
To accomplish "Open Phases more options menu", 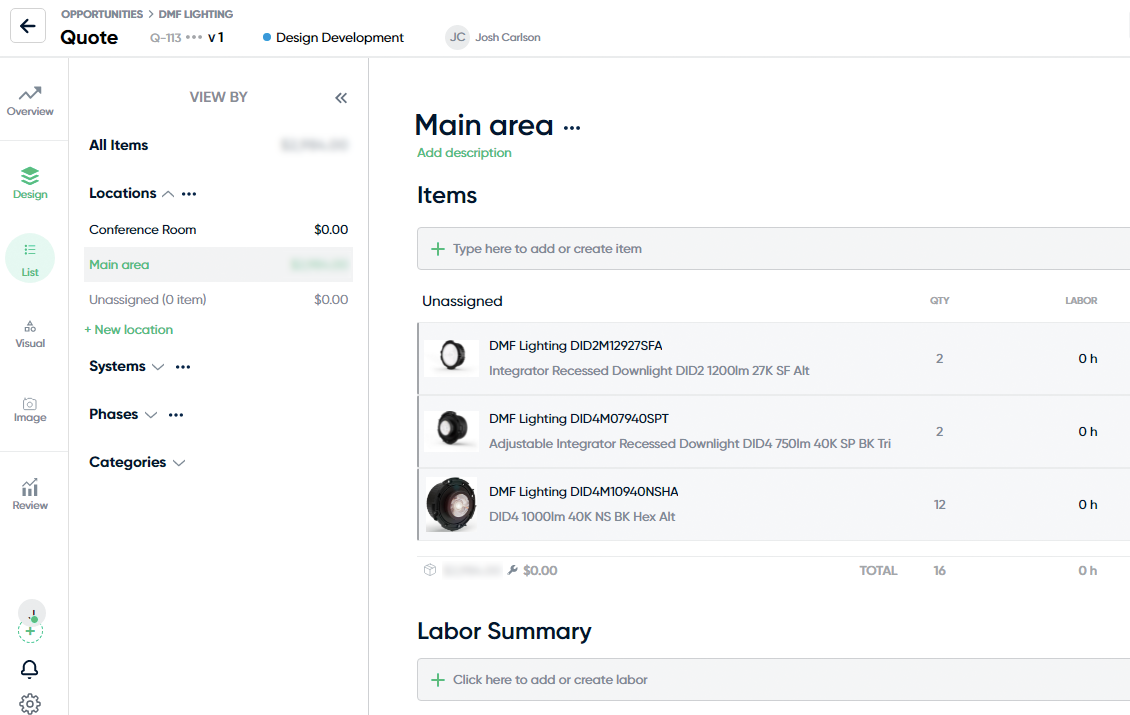I will tap(176, 415).
